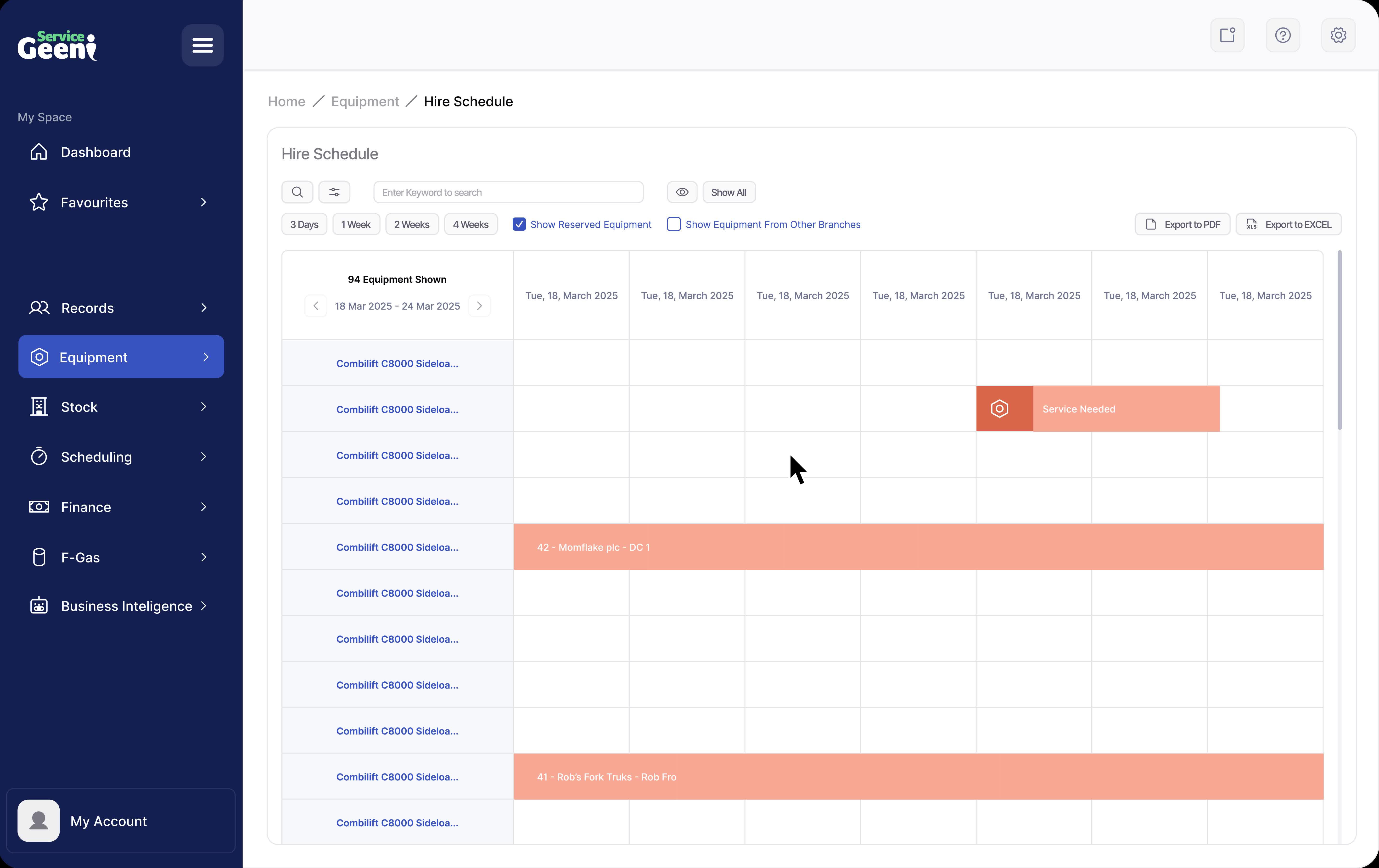
Task: Click the schedule vertical scrollbar
Action: (1340, 340)
